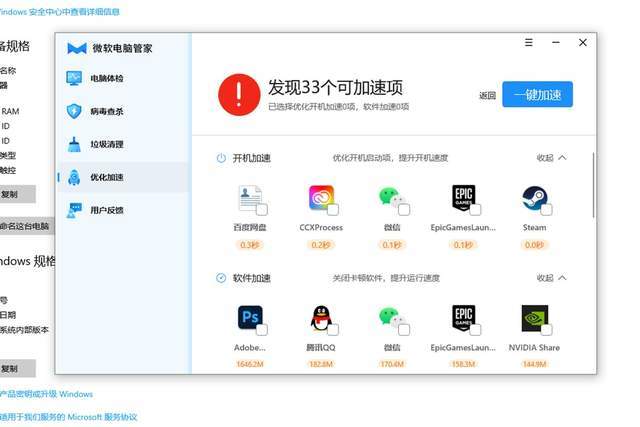Click 命名这台电脑 button in Settings window

coord(25,226)
